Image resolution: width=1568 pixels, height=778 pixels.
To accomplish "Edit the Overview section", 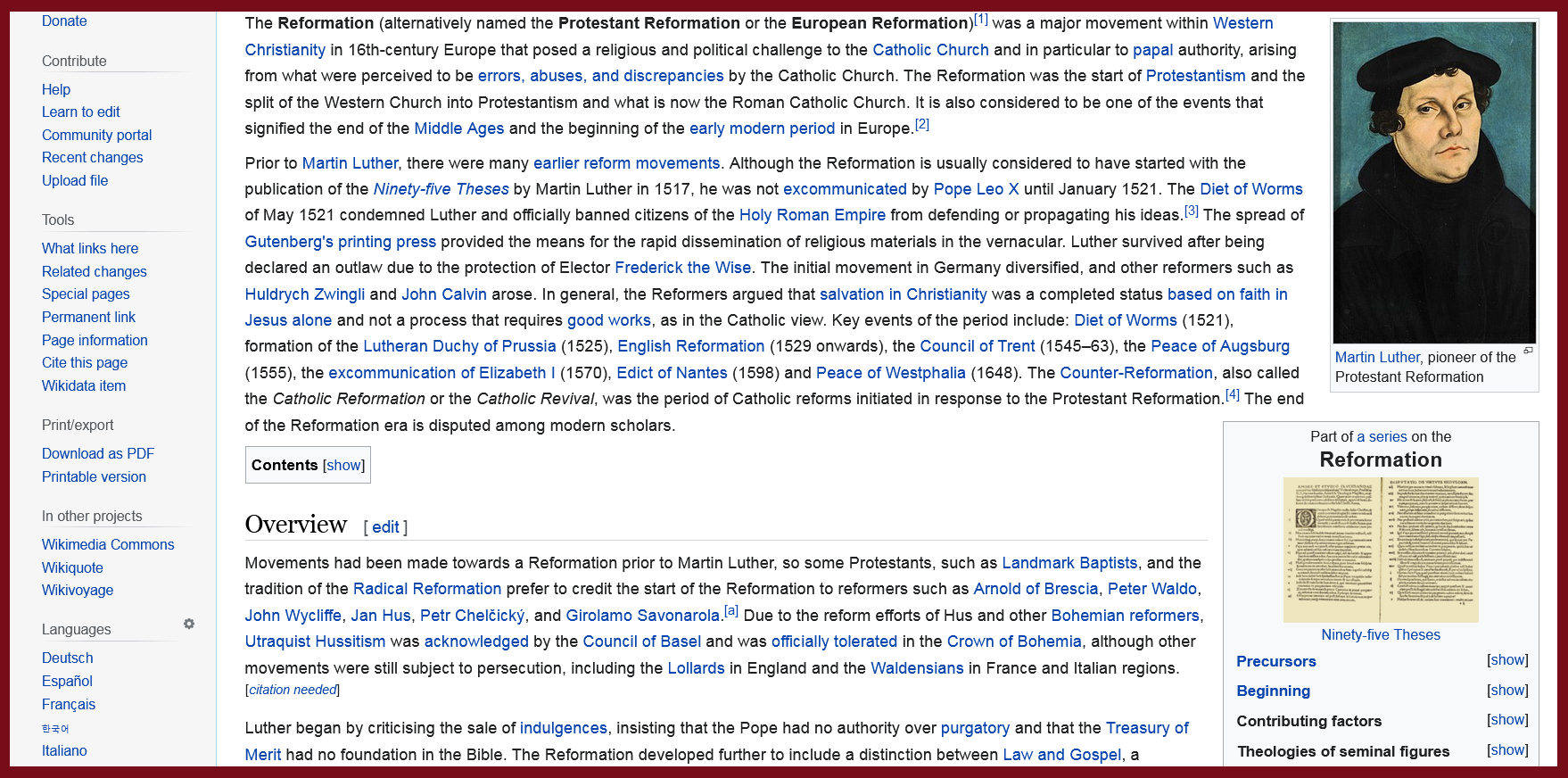I will point(385,527).
